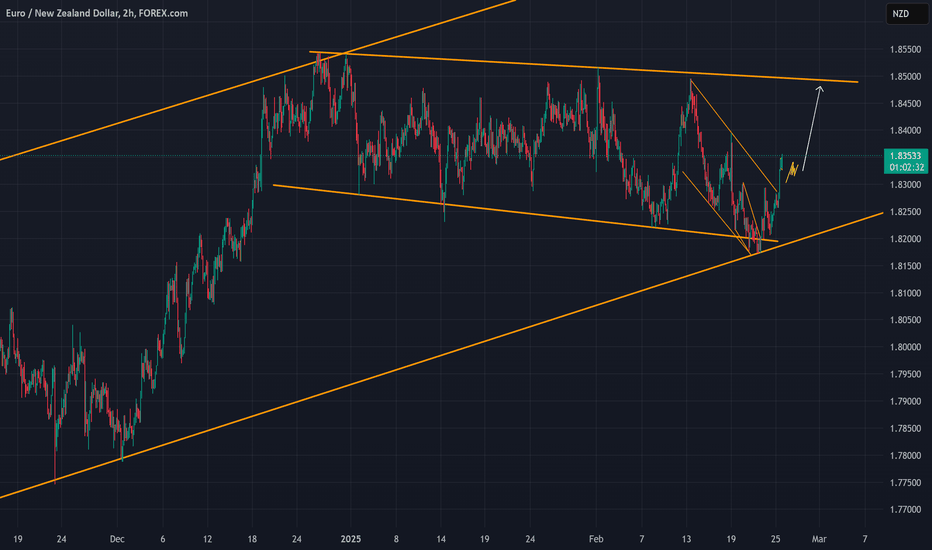The image size is (932, 550).
Task: Click the 1.81000 price axis label
Action: pos(905,293)
